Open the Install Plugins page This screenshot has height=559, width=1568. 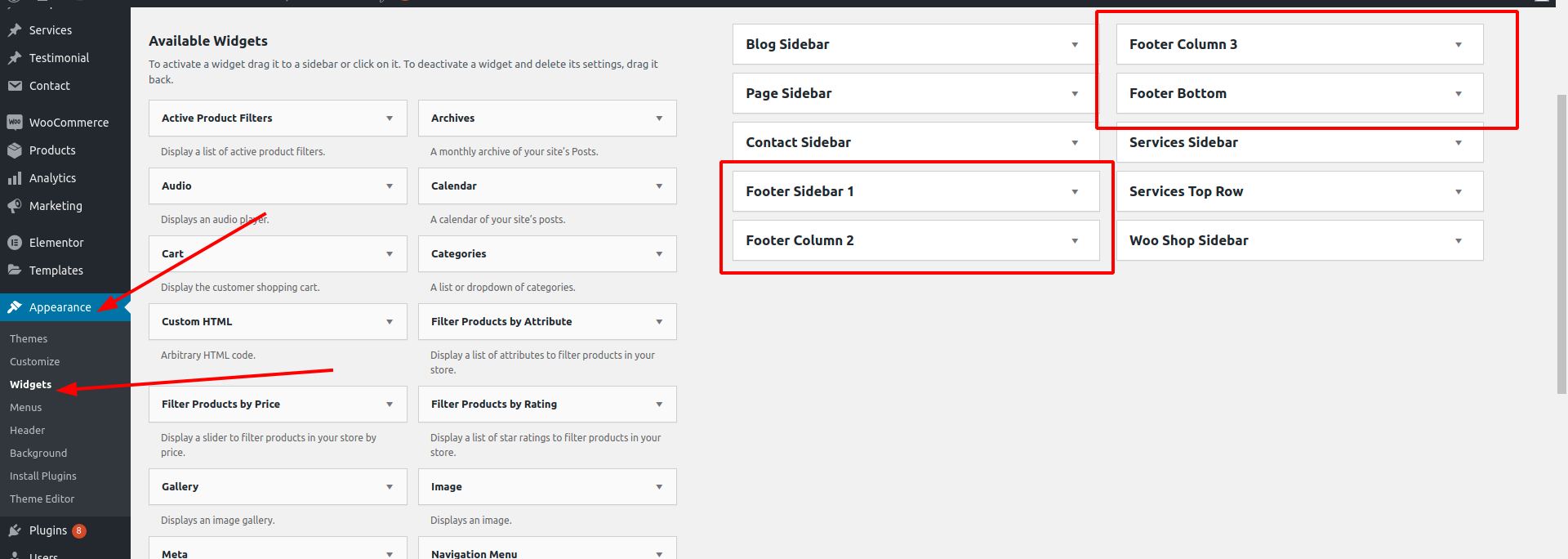[x=42, y=476]
